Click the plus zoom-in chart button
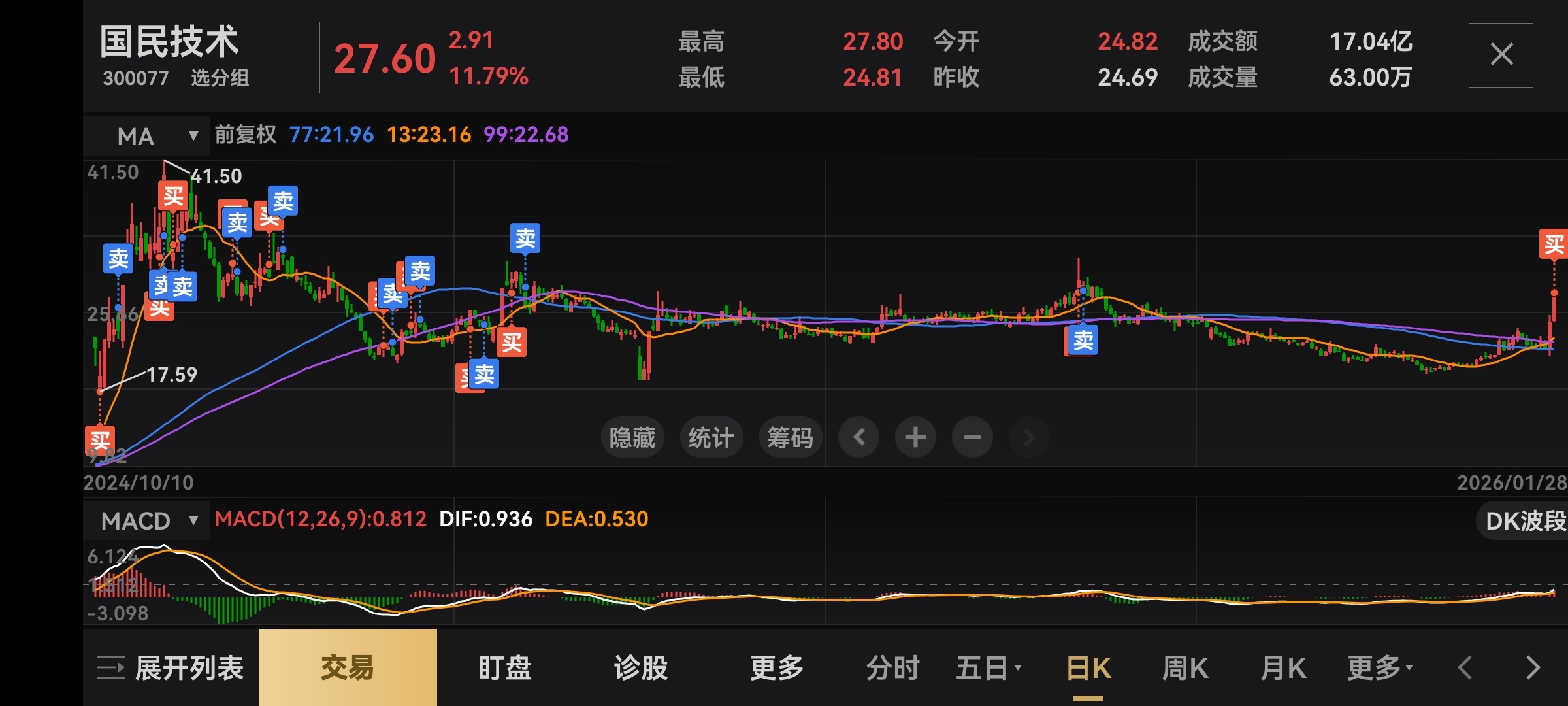 [915, 437]
